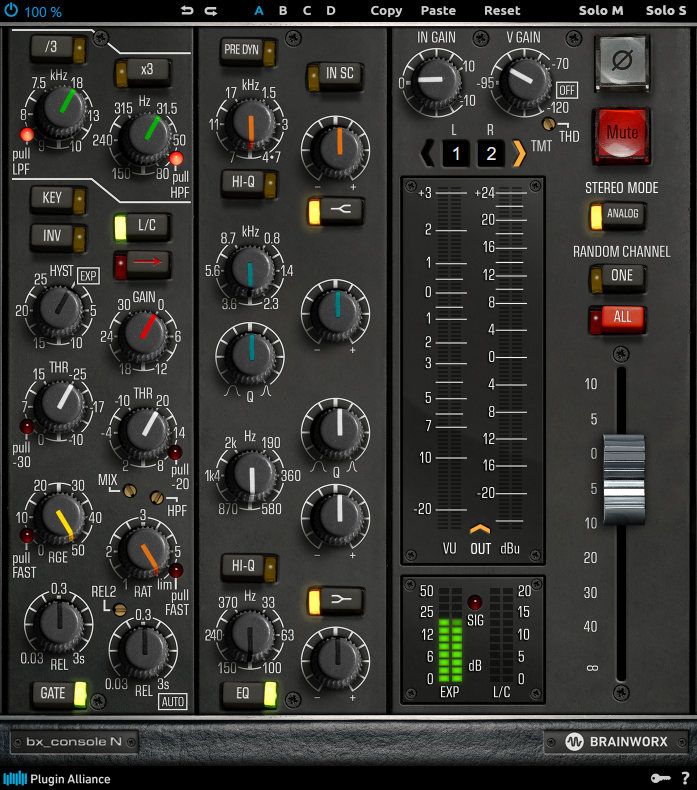Click the red Mute button
Viewport: 697px width, 790px height.
(x=622, y=135)
